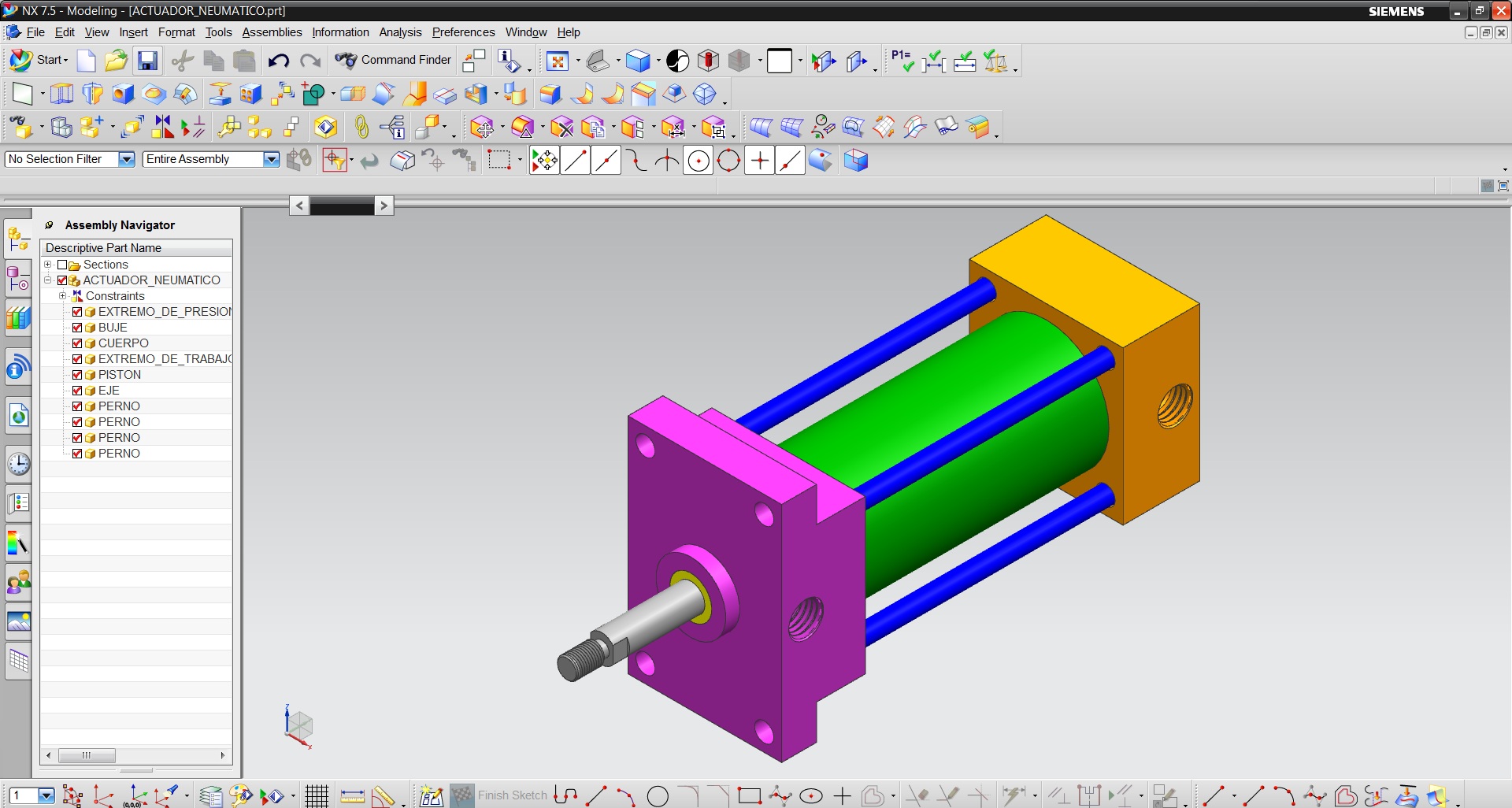
Task: Click the Cut scissors icon
Action: tap(183, 61)
